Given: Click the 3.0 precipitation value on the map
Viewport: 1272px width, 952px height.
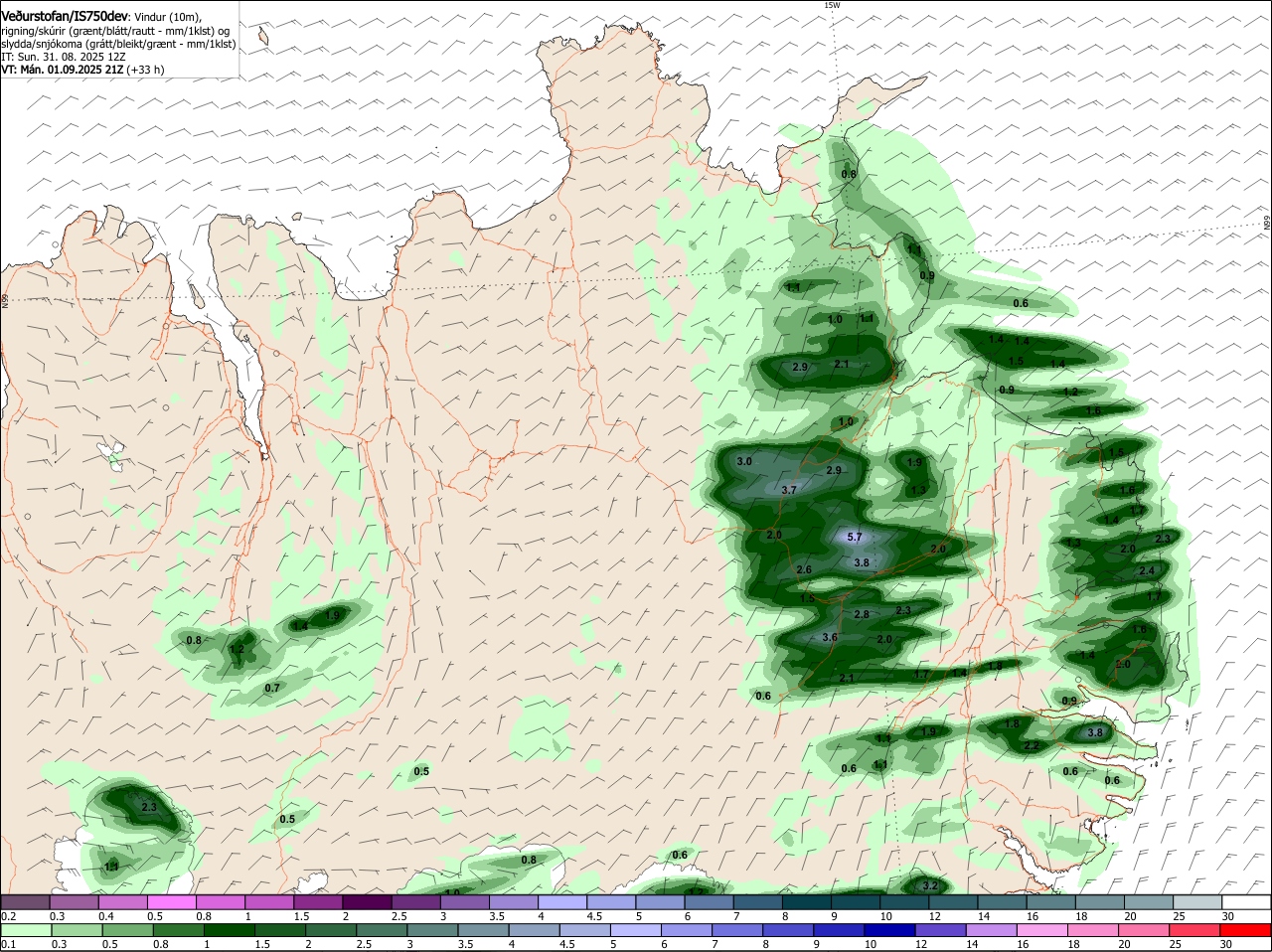Looking at the screenshot, I should 744,462.
